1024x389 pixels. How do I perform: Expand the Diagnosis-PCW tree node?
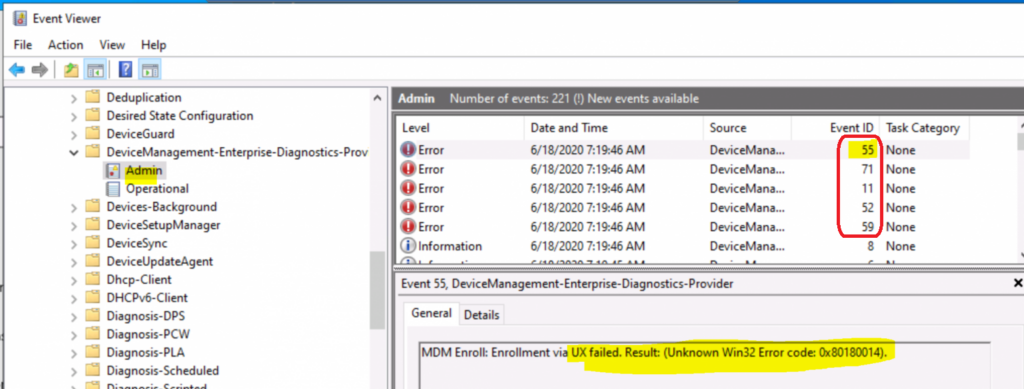[73, 335]
